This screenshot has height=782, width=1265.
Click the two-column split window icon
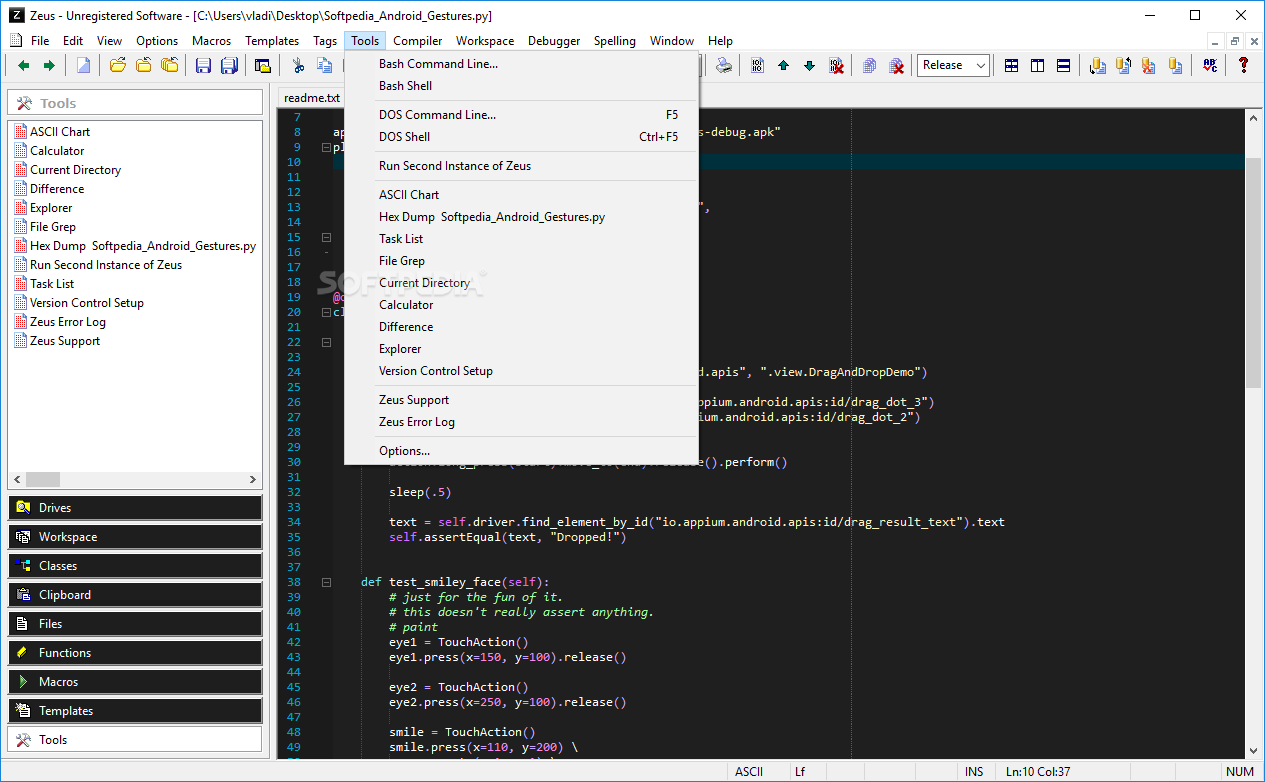tap(1038, 66)
